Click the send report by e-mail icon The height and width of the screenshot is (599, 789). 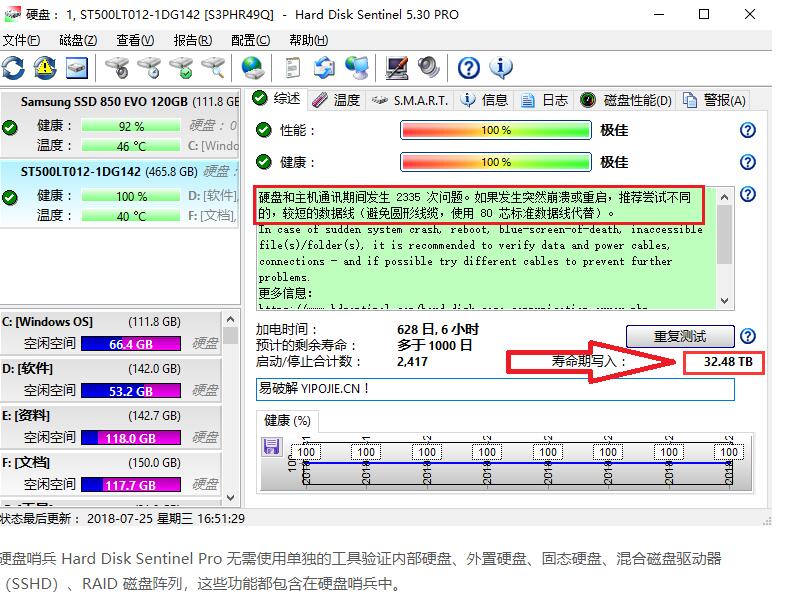325,67
